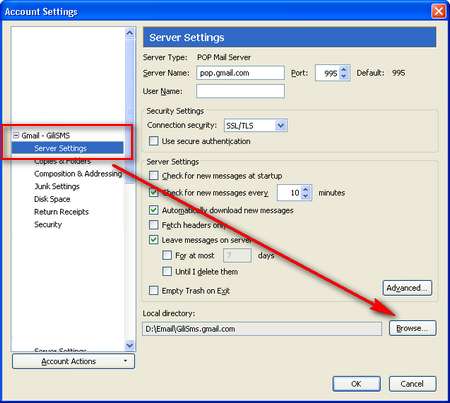Open the Advanced server settings button
450x403 pixels.
point(407,288)
